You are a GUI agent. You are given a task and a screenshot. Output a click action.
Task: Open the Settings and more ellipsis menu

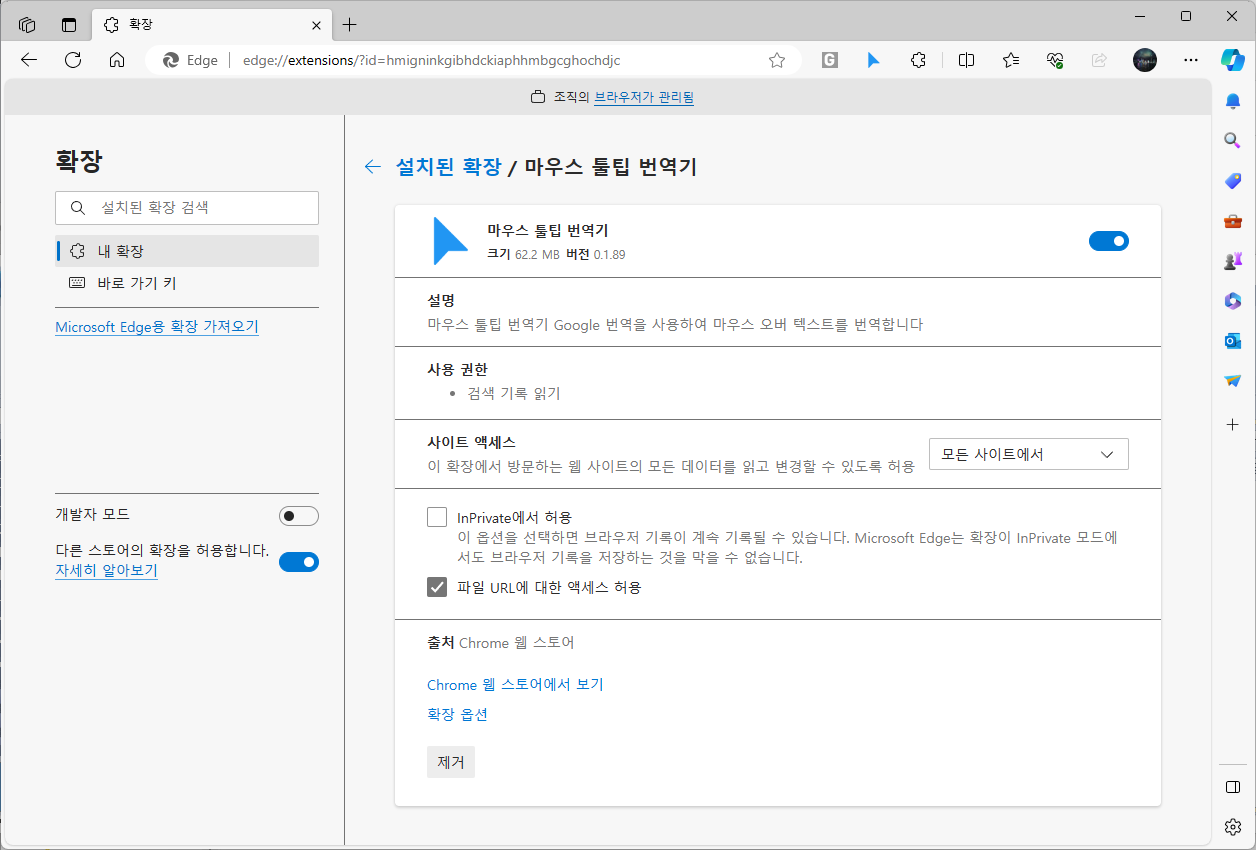coord(1190,60)
